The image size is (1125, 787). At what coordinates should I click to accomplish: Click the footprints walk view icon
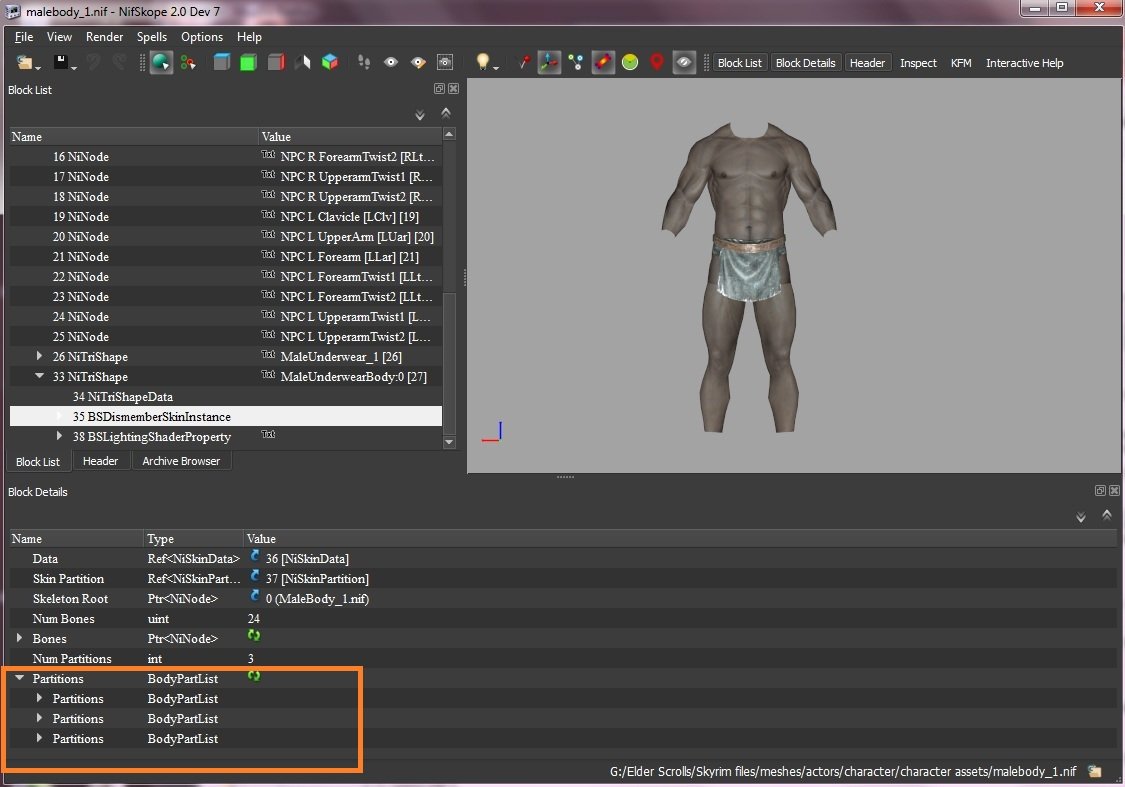pos(364,62)
